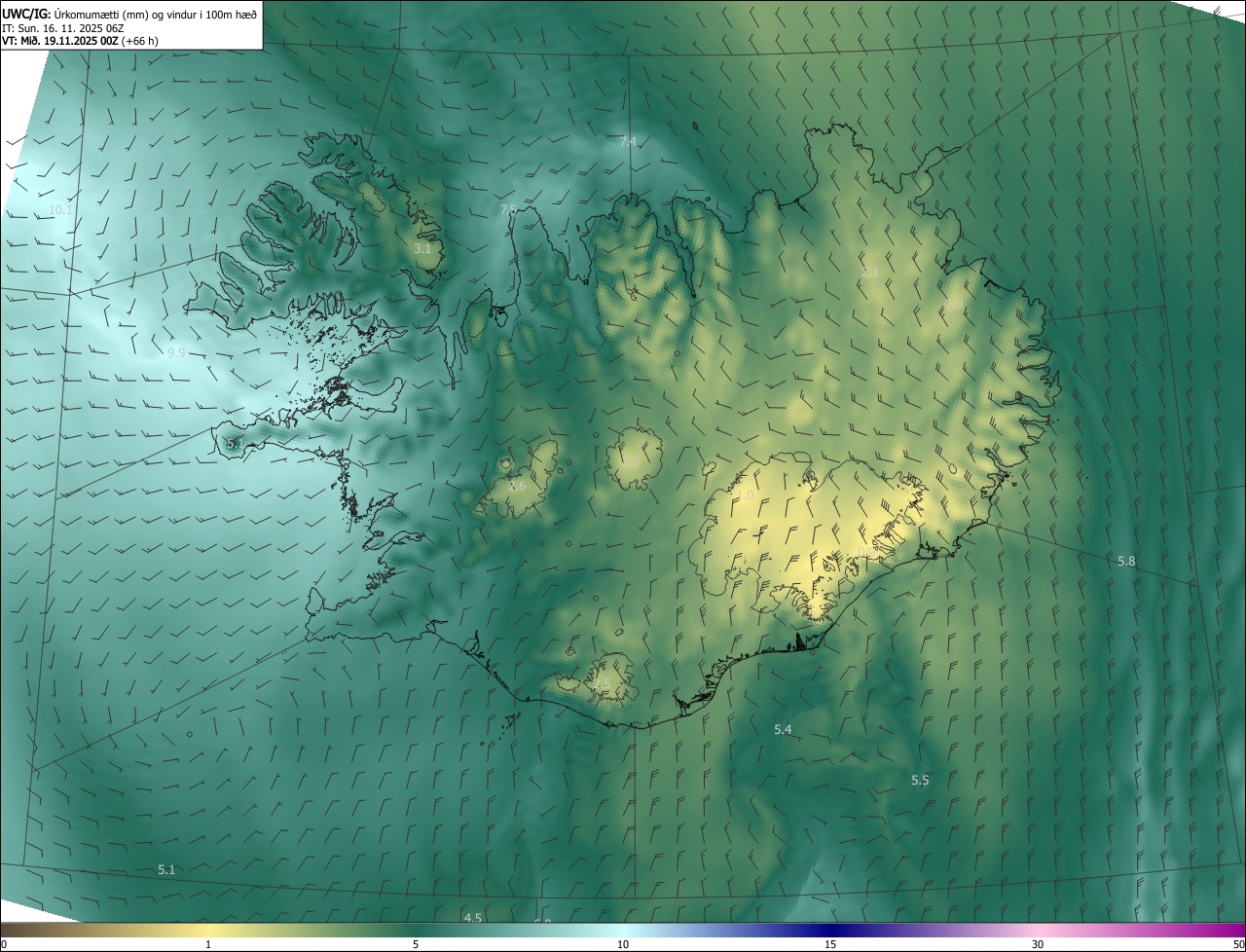The image size is (1246, 952).
Task: Click the 5.4 value label south of Iceland
Action: point(783,729)
